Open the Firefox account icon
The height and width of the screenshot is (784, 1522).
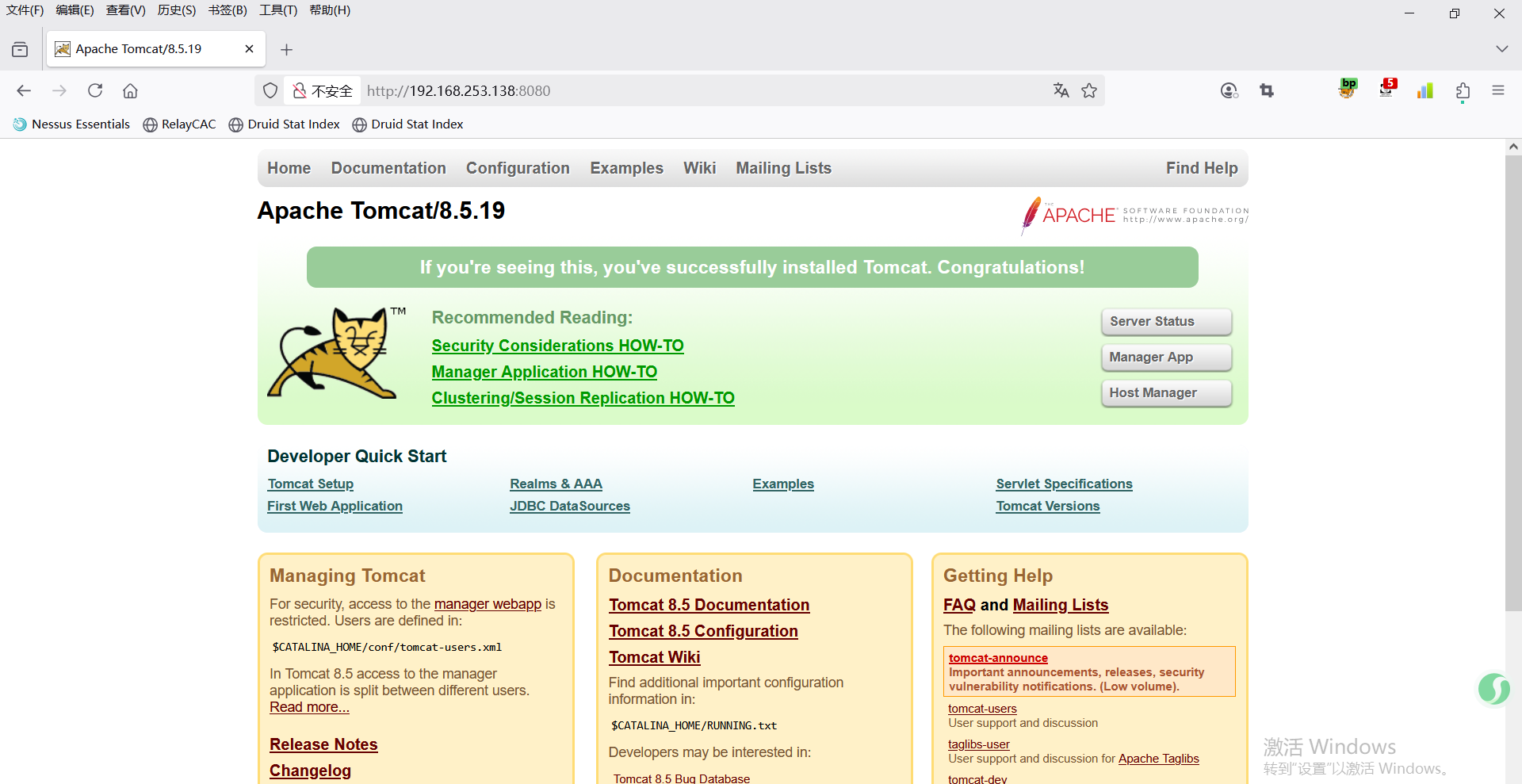pos(1229,90)
